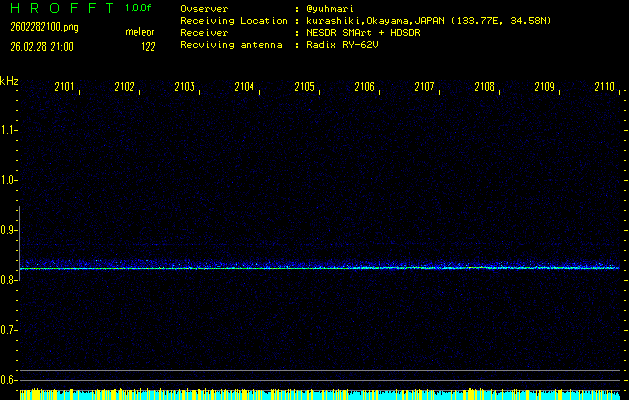Select the NESDR SMArt + HDSDR receiver text
This screenshot has width=629, height=400.
tap(372, 32)
